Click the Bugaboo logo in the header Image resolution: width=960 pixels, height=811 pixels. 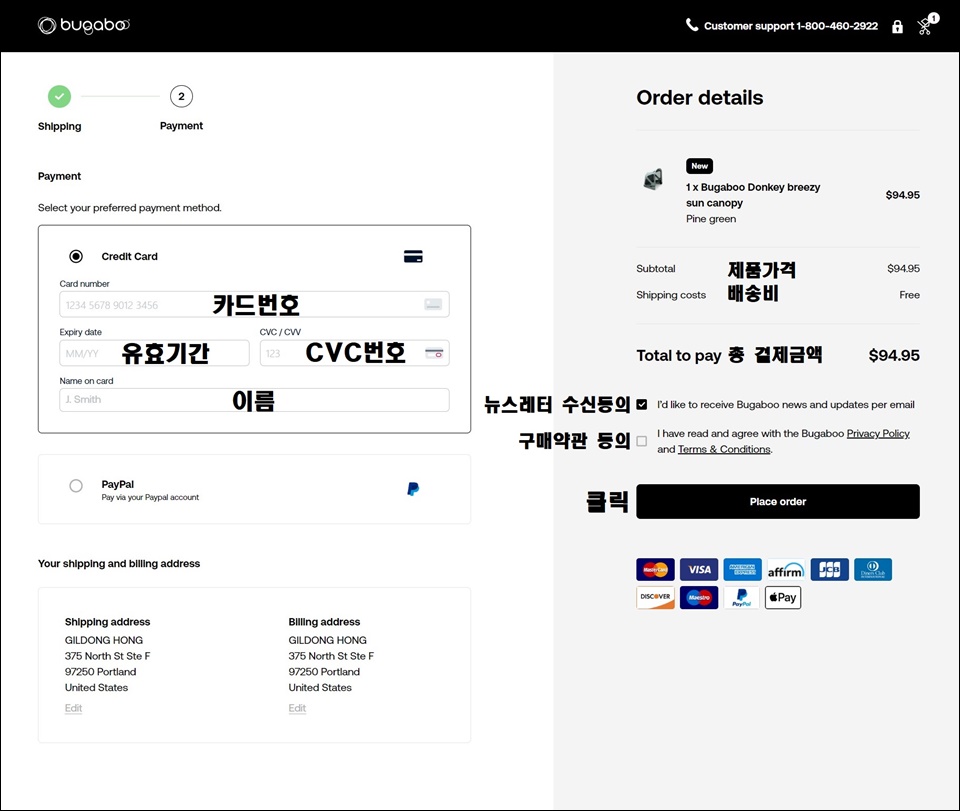(x=84, y=25)
